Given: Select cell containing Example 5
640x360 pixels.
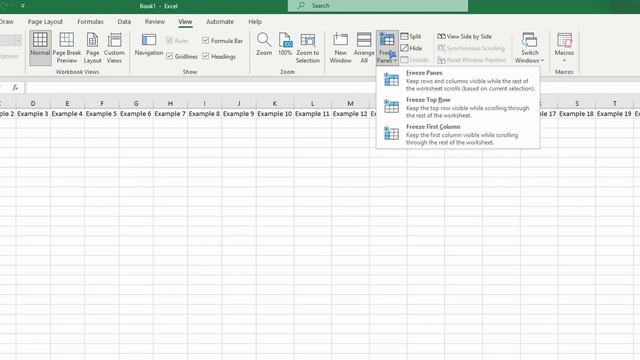Looking at the screenshot, I should coord(102,114).
